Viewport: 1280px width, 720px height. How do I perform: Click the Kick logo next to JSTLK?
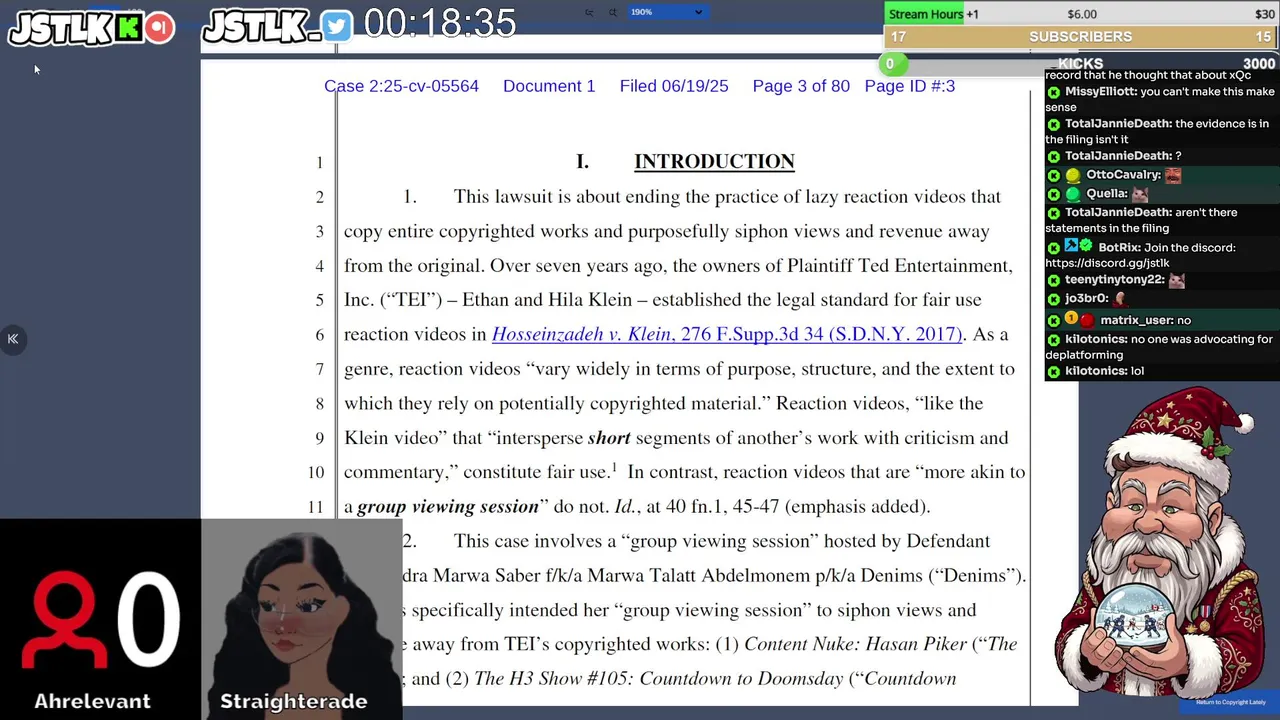[x=128, y=28]
